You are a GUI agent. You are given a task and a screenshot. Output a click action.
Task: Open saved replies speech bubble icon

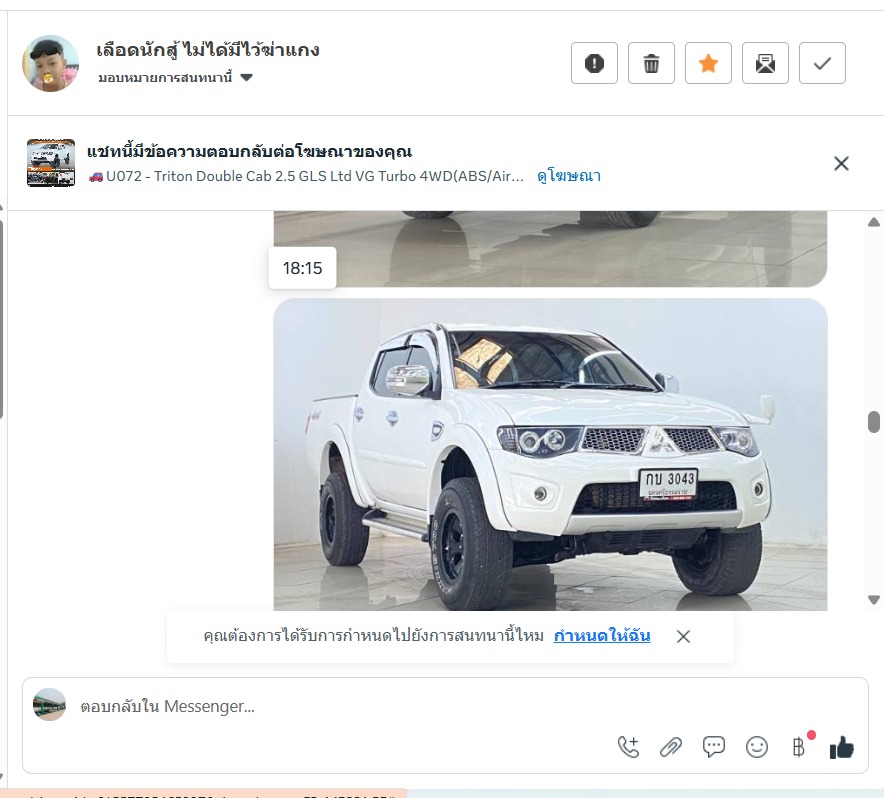(x=714, y=747)
